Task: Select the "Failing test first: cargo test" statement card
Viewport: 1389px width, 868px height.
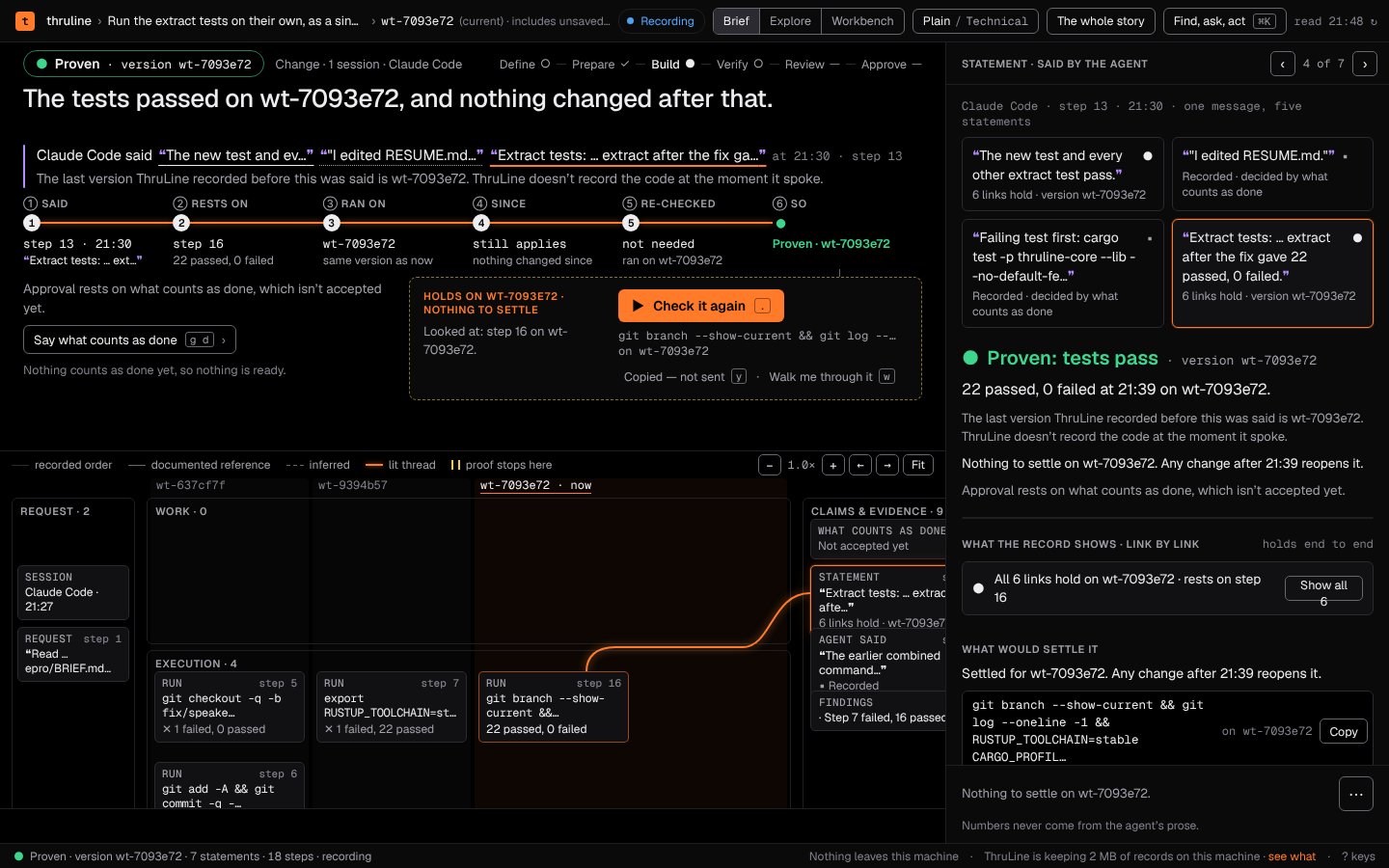Action: click(x=1062, y=274)
